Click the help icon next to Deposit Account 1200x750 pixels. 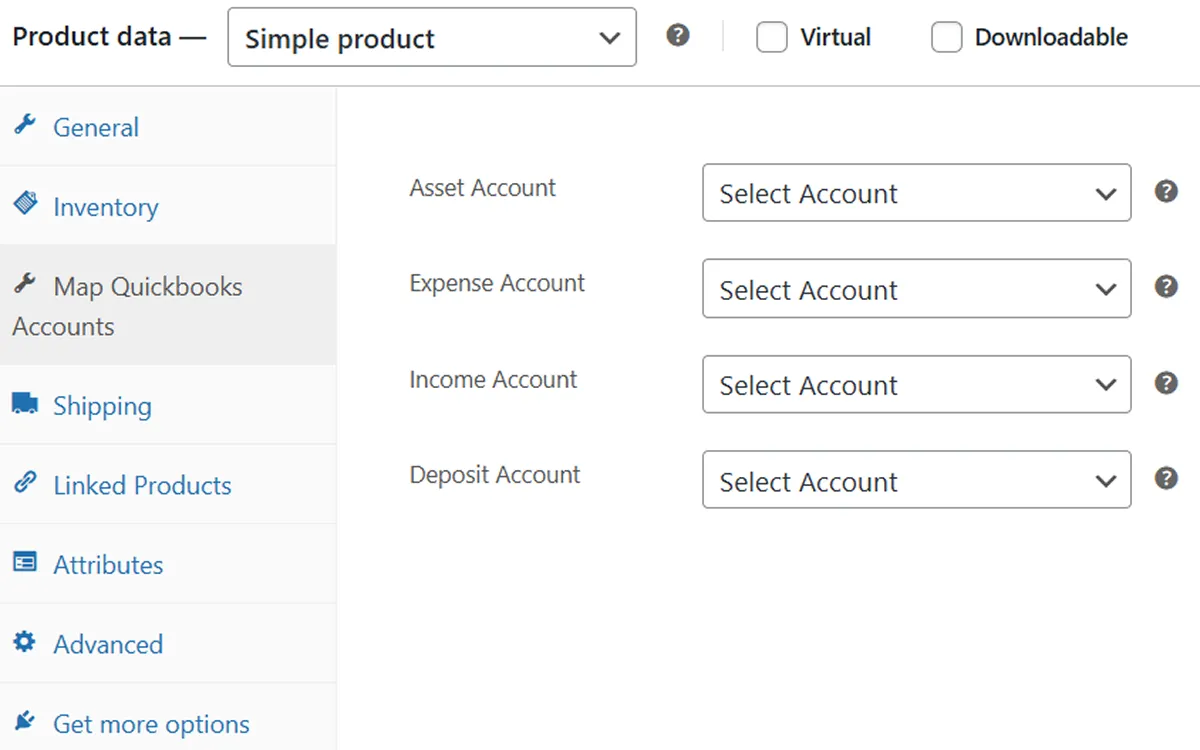[x=1166, y=478]
